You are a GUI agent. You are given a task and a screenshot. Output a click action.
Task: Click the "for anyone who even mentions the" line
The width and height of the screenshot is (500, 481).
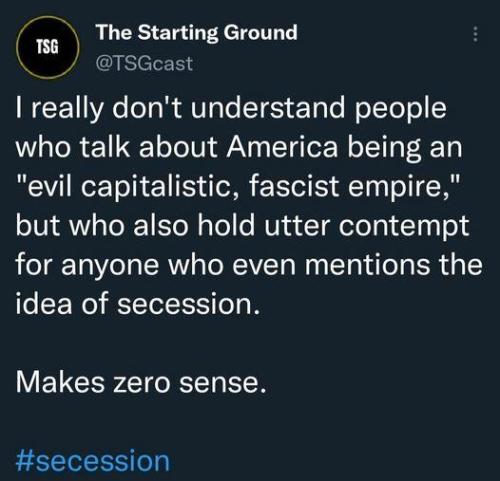click(249, 264)
